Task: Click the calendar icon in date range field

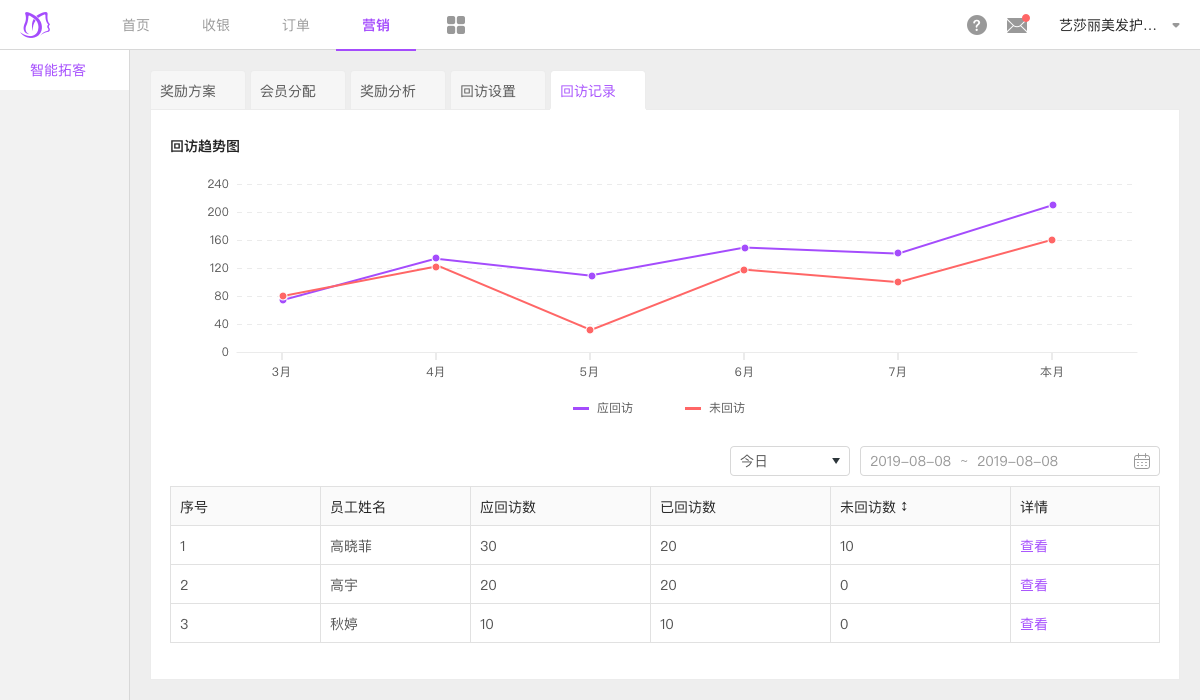Action: (1141, 461)
